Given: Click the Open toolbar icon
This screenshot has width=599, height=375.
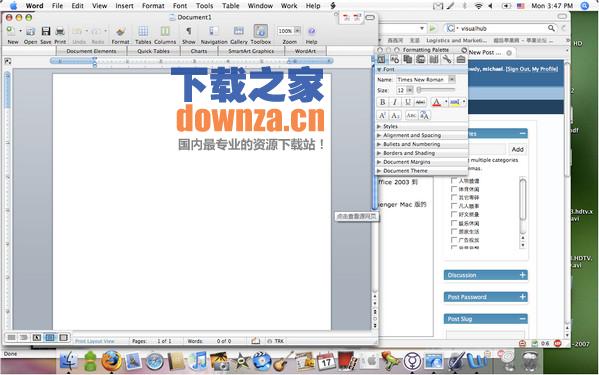Looking at the screenshot, I should pyautogui.click(x=30, y=31).
